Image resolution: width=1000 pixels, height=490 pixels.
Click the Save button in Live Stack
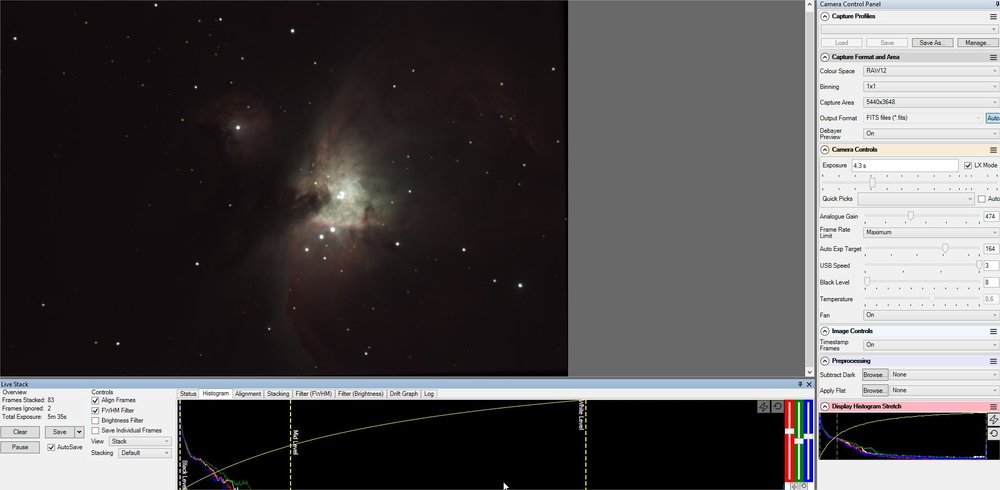point(59,432)
